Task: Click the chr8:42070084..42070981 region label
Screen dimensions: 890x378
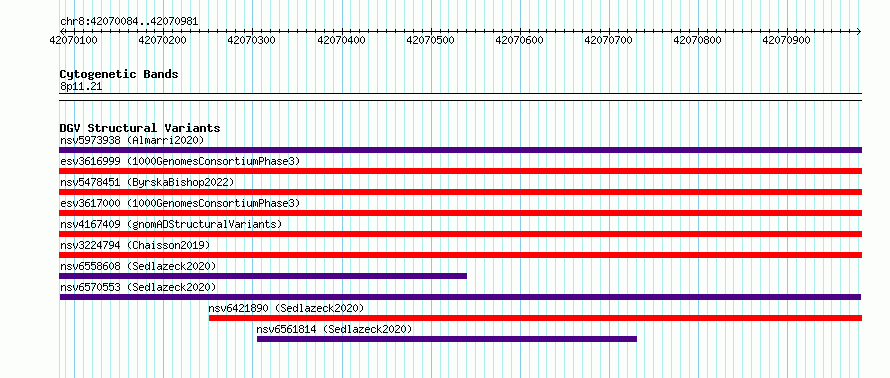Action: click(x=129, y=22)
